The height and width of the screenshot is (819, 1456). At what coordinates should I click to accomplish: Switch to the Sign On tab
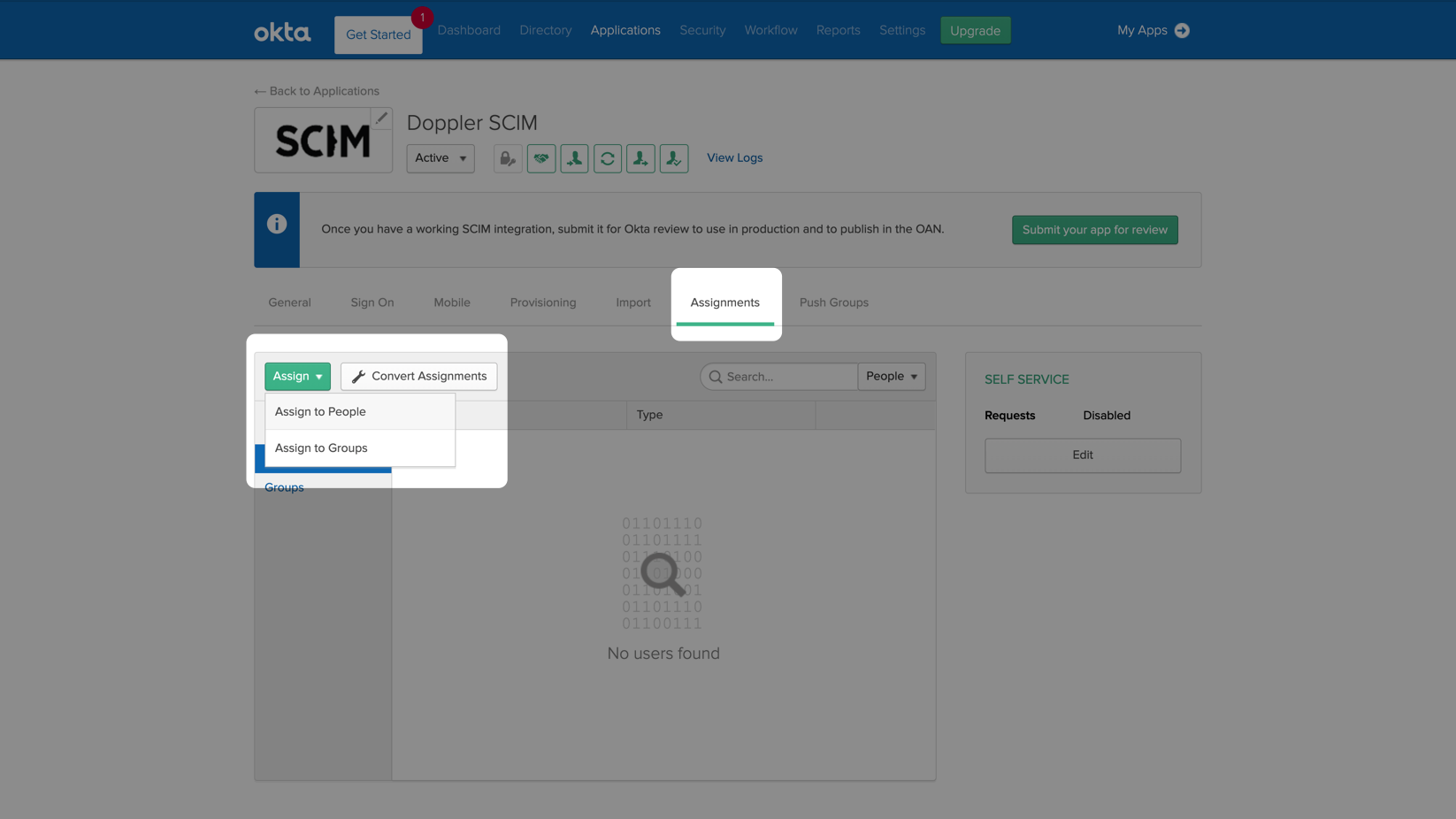(x=372, y=302)
